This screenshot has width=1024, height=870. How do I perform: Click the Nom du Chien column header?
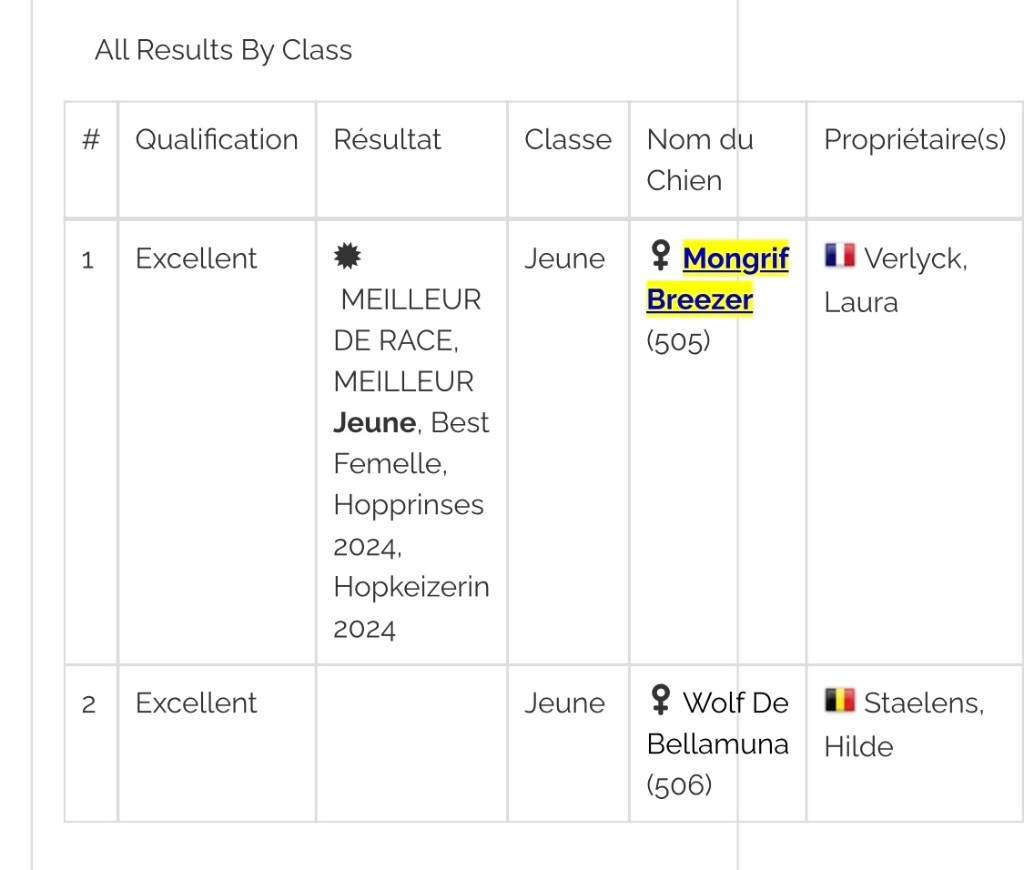tap(699, 159)
